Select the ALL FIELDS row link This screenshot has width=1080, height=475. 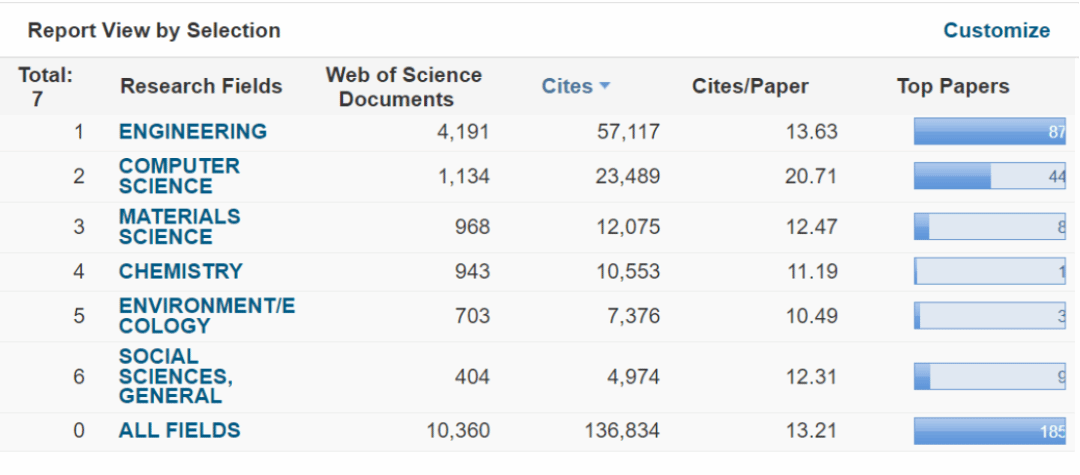[x=179, y=431]
